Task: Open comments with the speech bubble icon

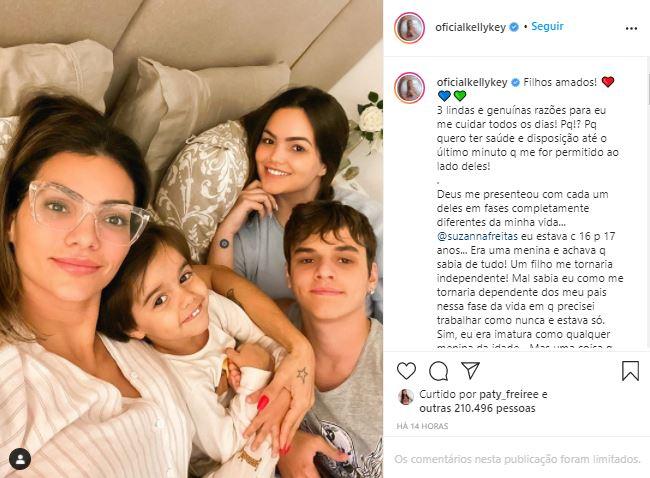Action: coord(438,371)
